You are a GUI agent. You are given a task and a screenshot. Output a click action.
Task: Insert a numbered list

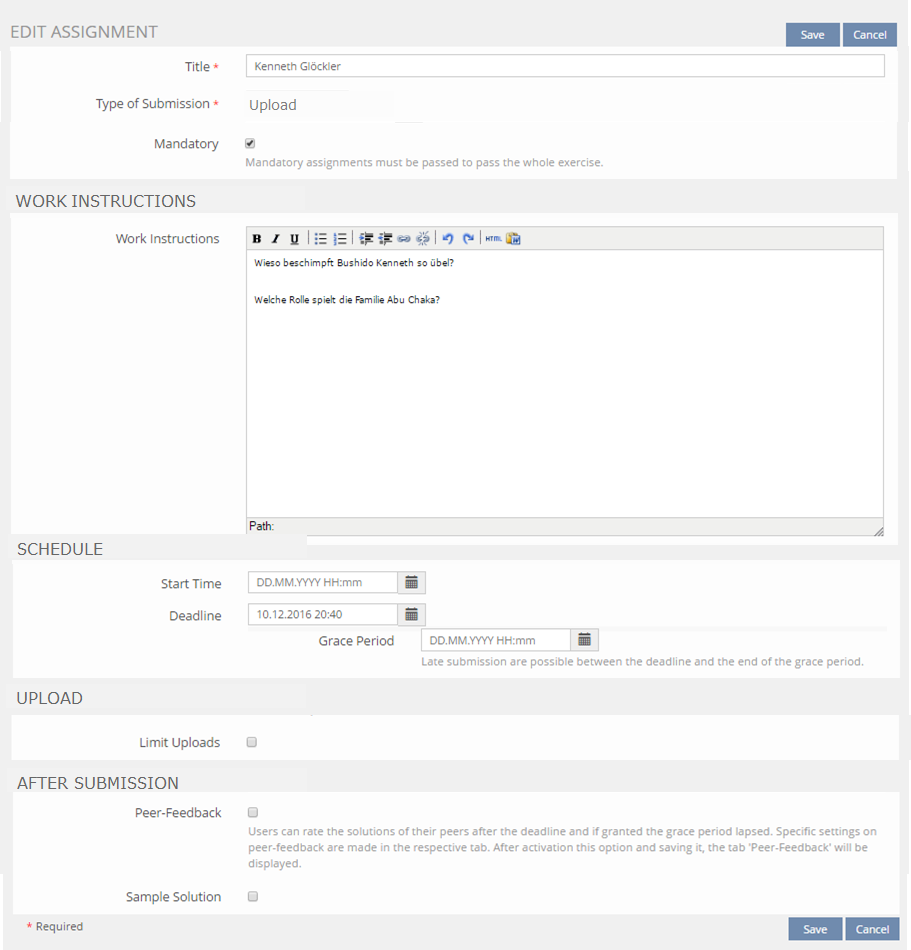(x=340, y=239)
